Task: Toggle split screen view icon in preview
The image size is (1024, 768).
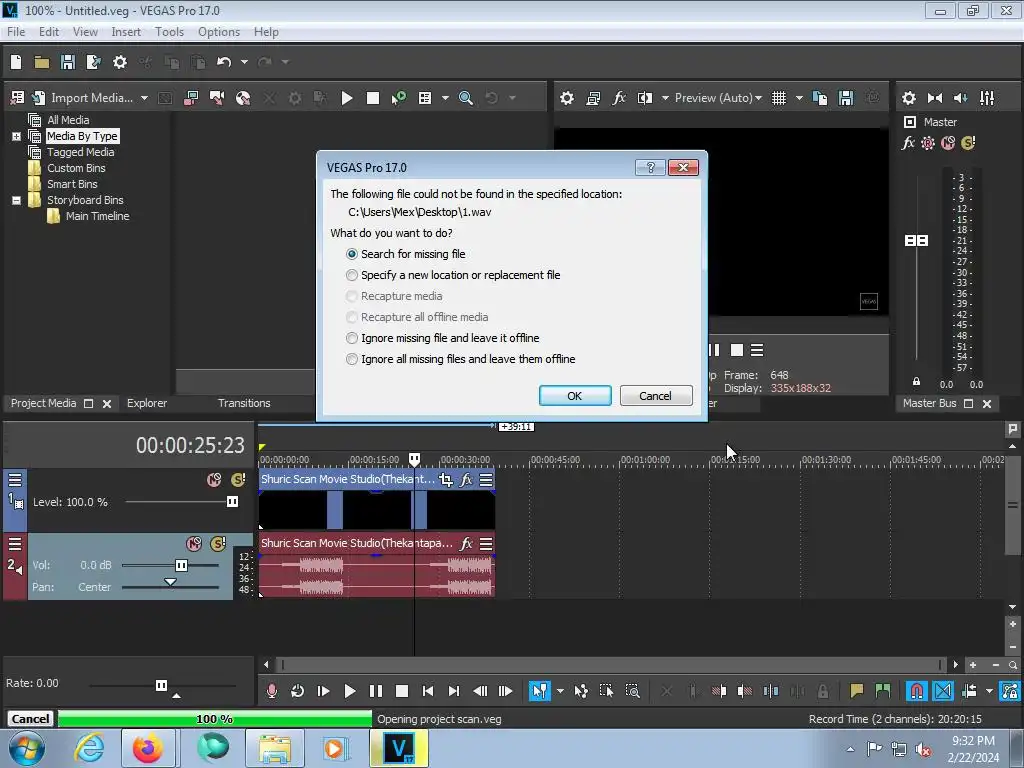Action: (x=645, y=98)
